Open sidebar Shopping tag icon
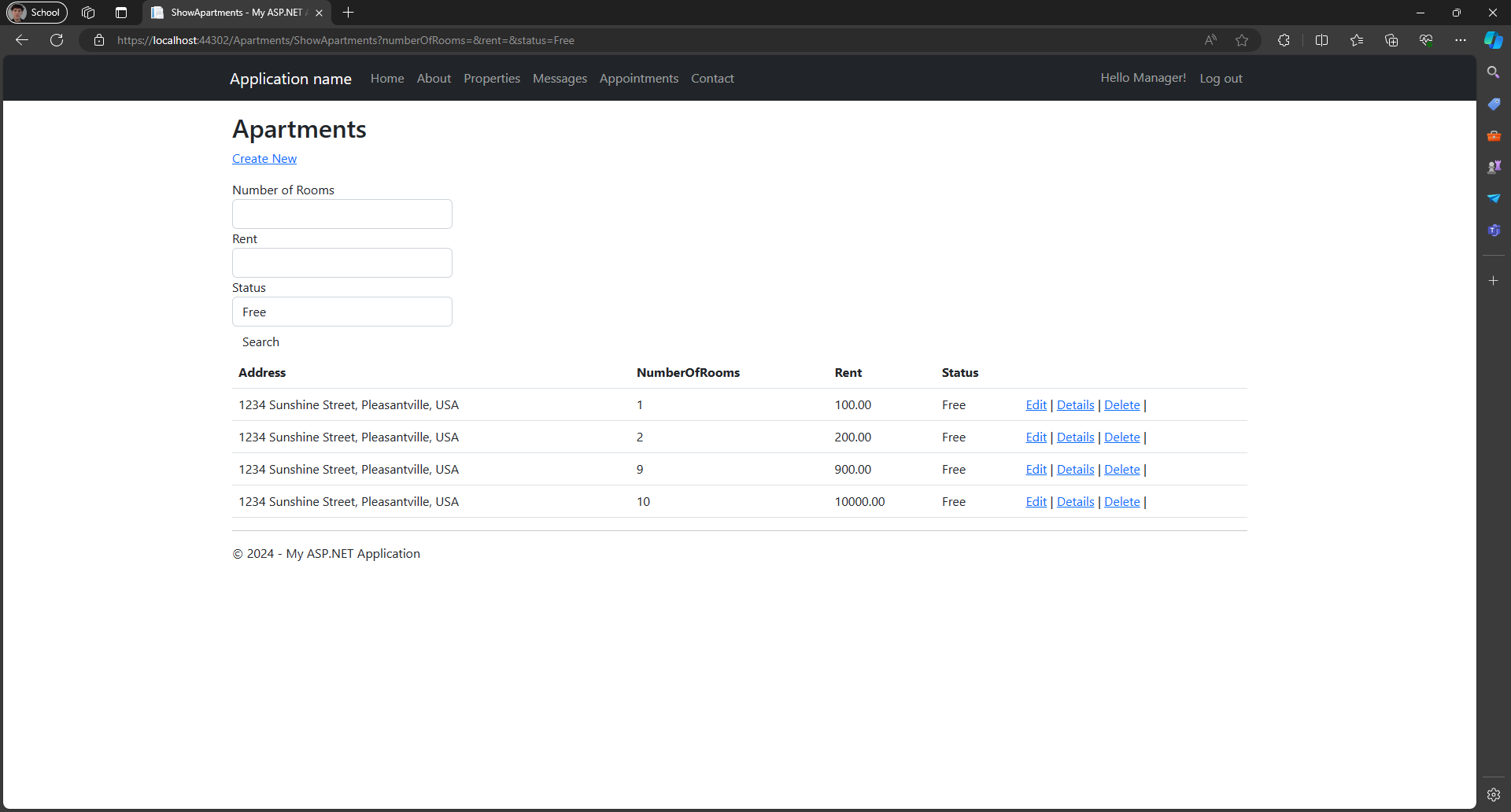 point(1493,104)
